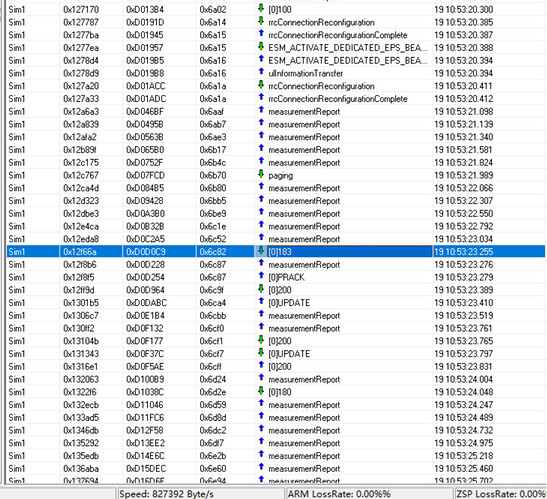547x499 pixels.
Task: Click the up arrow in the 10:53:22.066 measurementReport row
Action: [261, 187]
